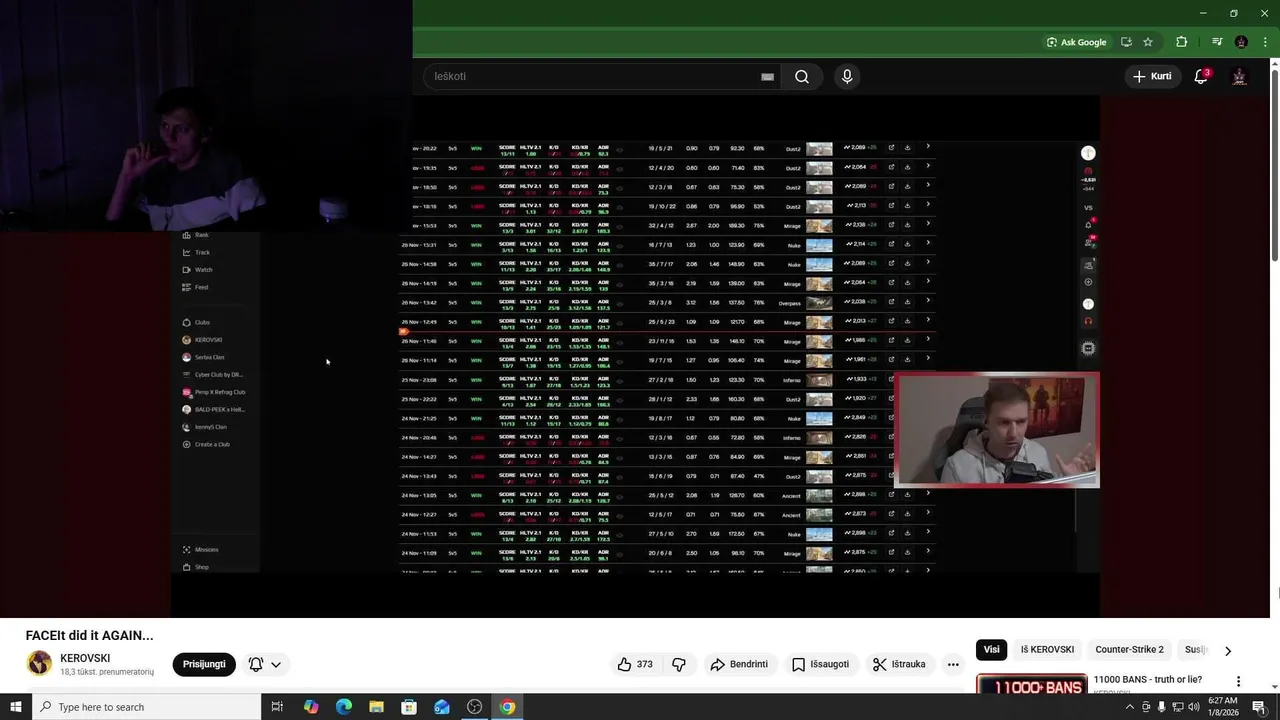Click the Kurti create button
This screenshot has height=720, width=1280.
coord(1152,76)
